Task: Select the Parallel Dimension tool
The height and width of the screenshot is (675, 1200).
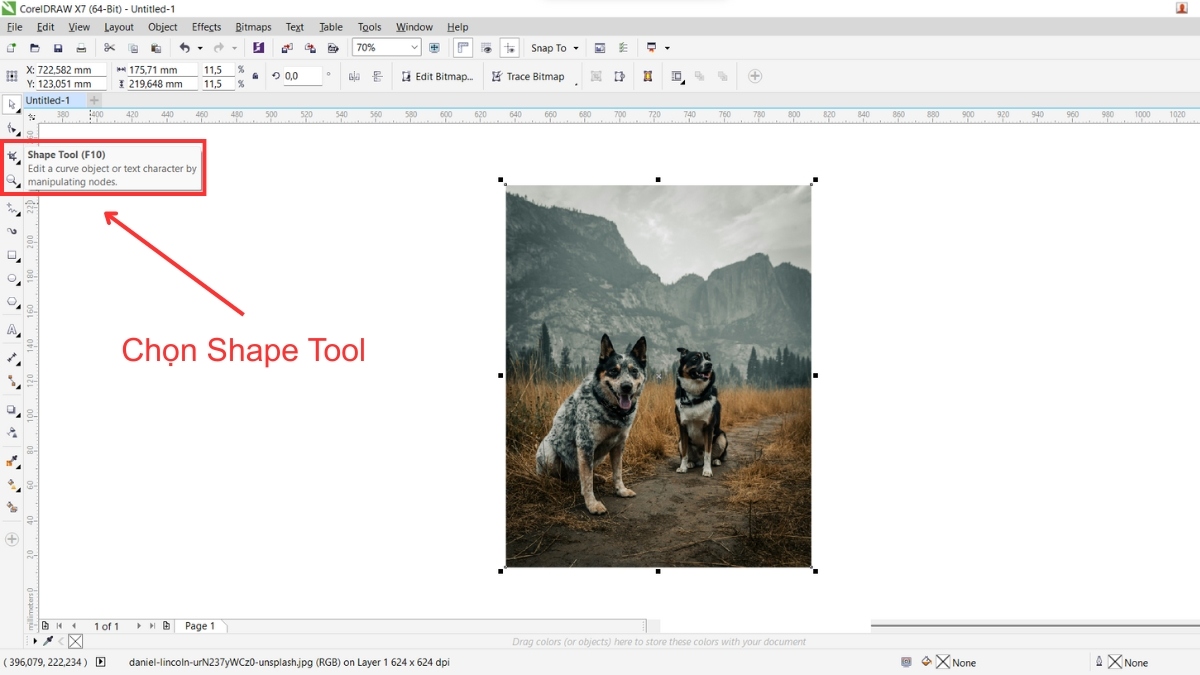Action: click(12, 357)
